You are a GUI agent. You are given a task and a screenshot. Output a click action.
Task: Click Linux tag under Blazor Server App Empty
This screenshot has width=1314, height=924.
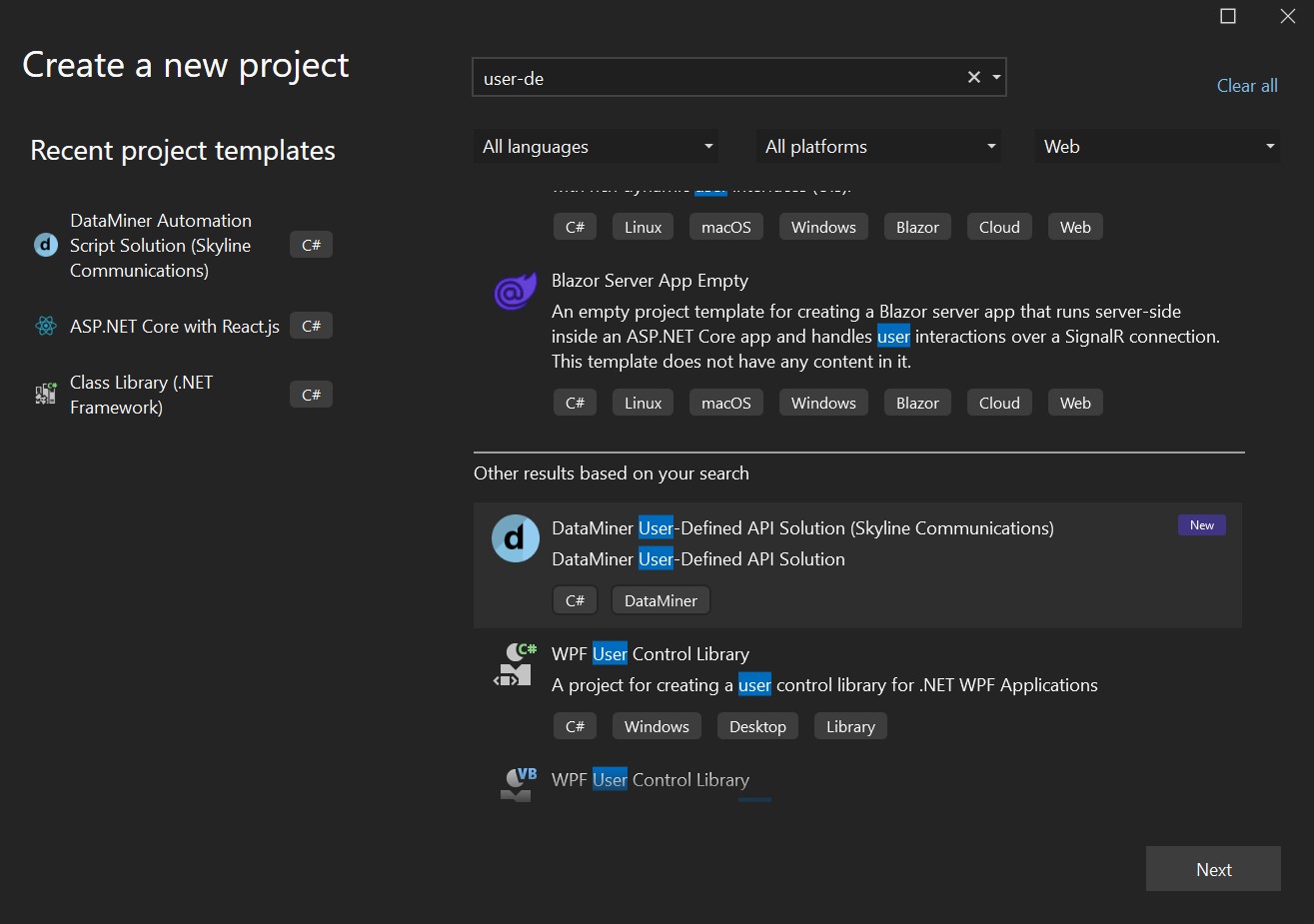coord(643,403)
